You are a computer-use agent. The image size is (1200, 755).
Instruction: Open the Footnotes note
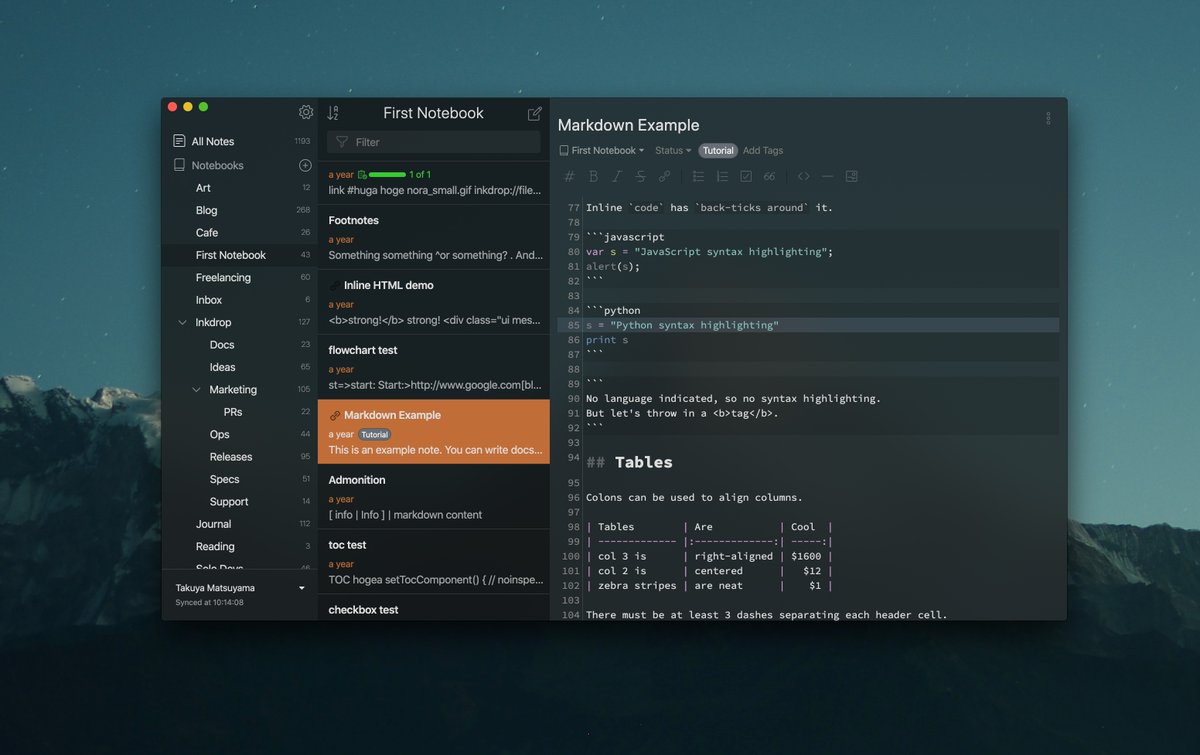[x=434, y=237]
